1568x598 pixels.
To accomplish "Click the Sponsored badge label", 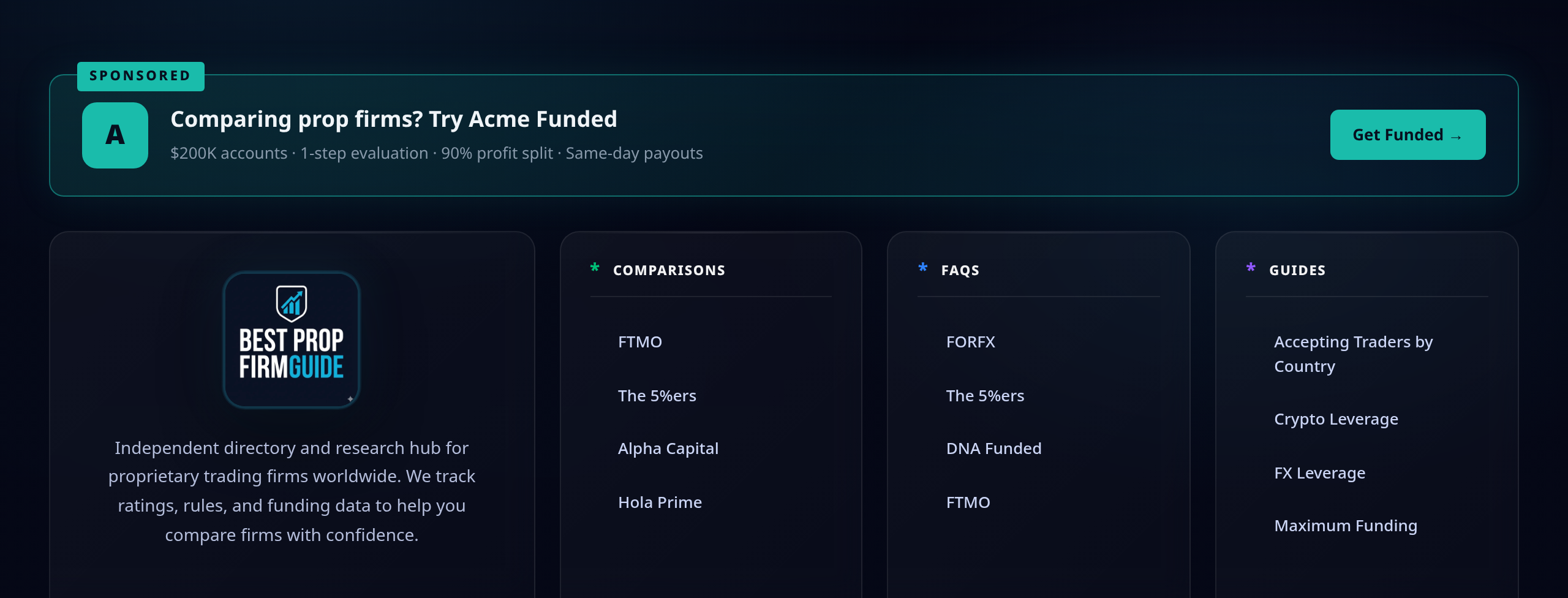I will [x=140, y=76].
